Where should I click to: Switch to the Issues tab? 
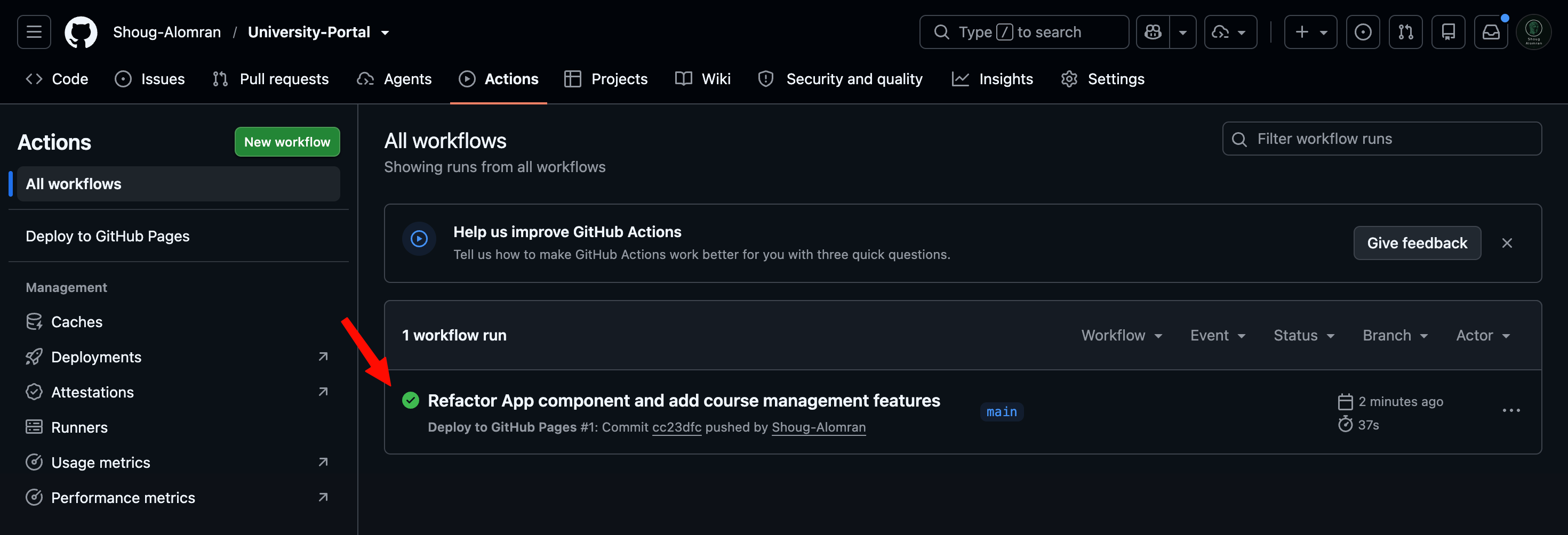point(150,79)
